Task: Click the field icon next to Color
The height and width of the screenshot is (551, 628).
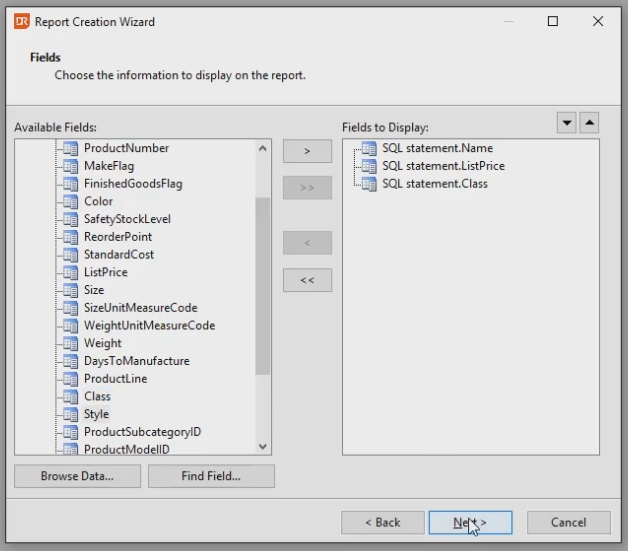Action: click(71, 201)
